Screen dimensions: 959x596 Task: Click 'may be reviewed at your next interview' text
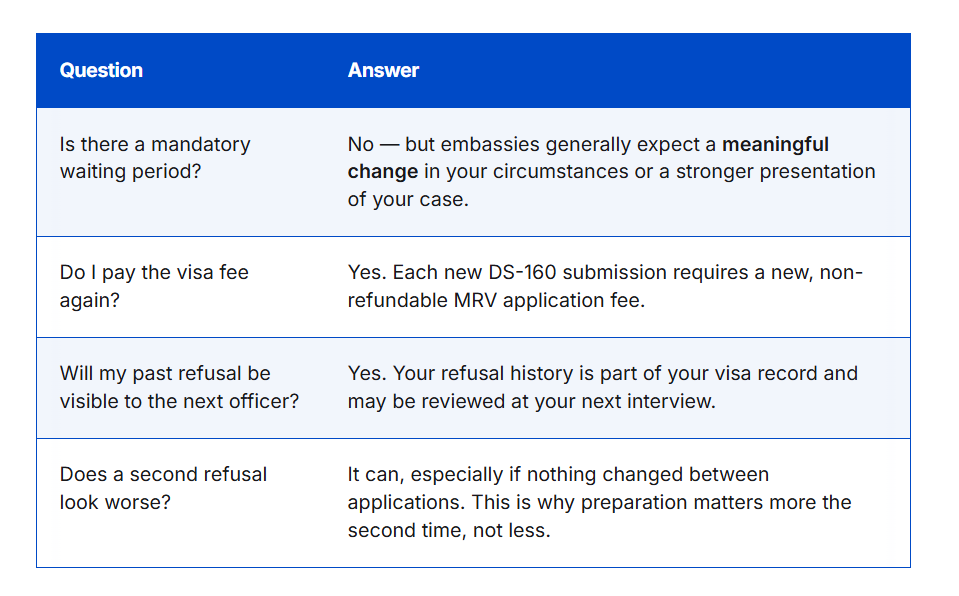(531, 401)
